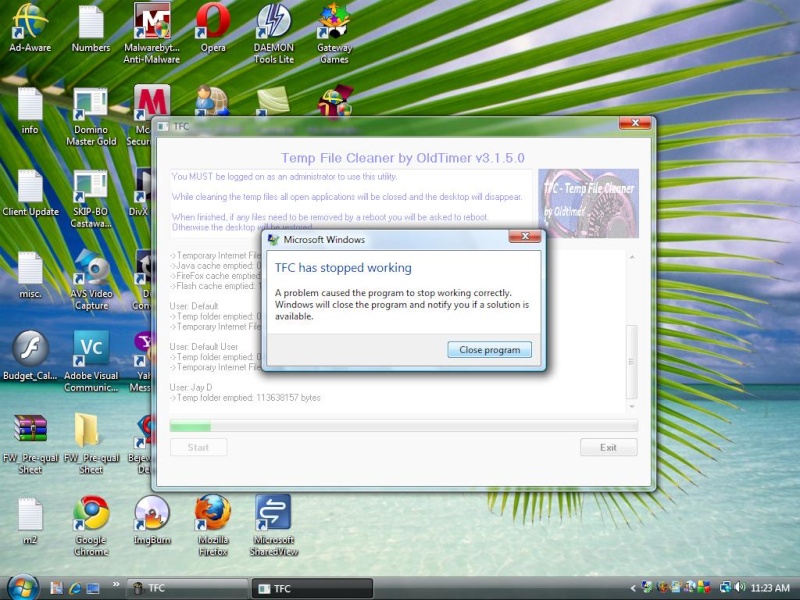The width and height of the screenshot is (800, 600).
Task: Click the greyed-out Start button in TFC
Action: (198, 447)
